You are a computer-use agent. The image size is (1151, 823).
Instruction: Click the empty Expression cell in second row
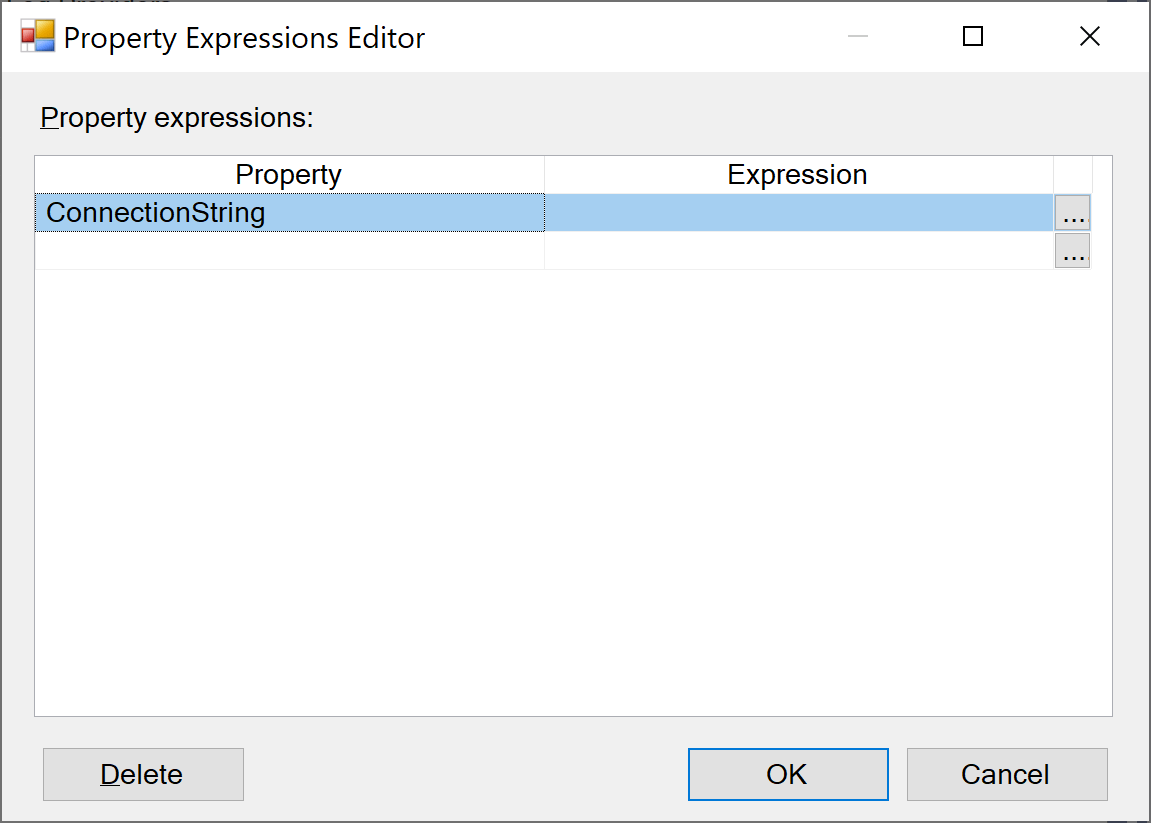coord(797,251)
